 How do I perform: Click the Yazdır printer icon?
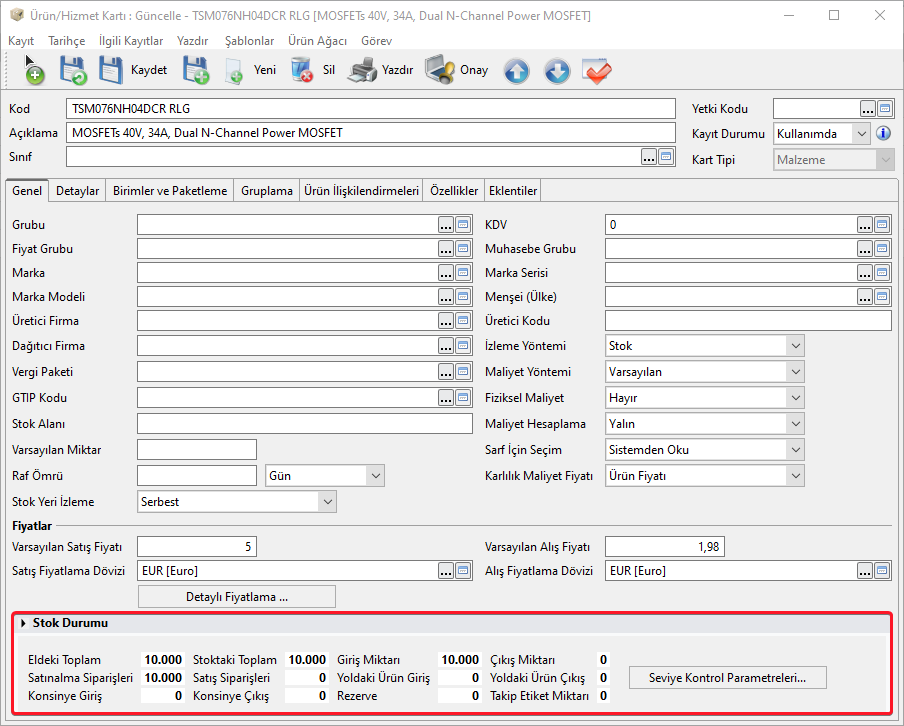pos(364,71)
